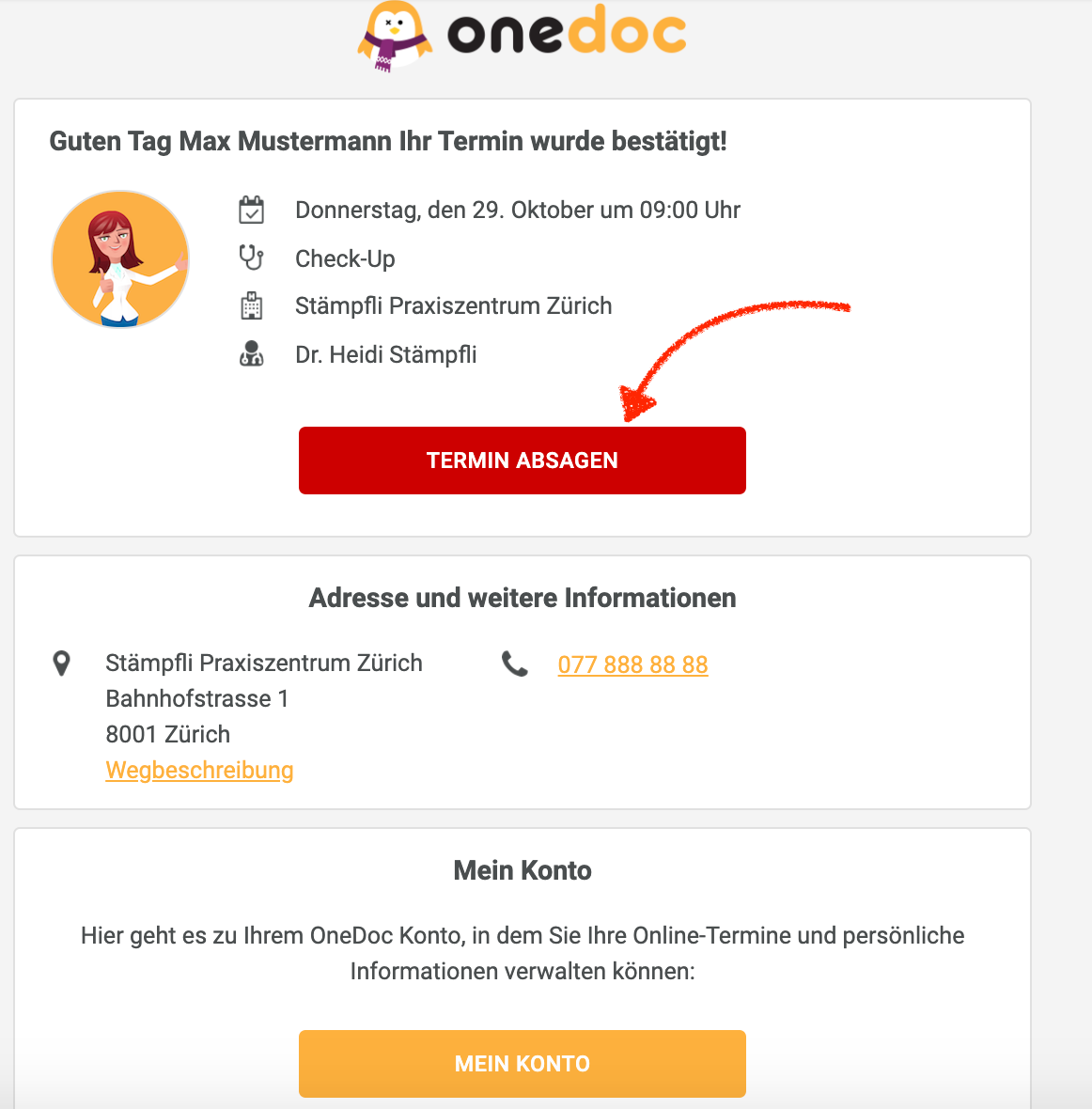Click the doctor icon beside Dr. Heidi Stämpfli
This screenshot has height=1109, width=1092.
pos(251,354)
